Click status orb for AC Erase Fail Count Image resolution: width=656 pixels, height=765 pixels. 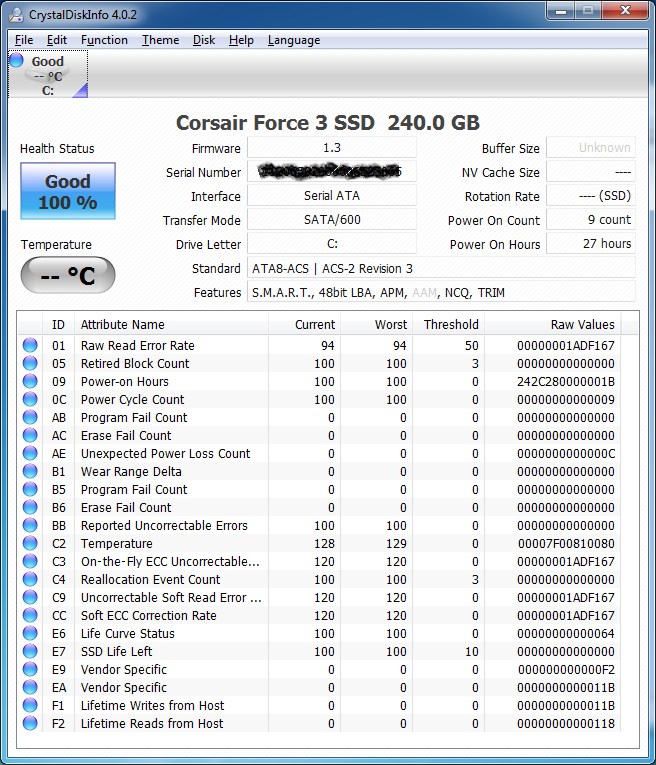(30, 435)
